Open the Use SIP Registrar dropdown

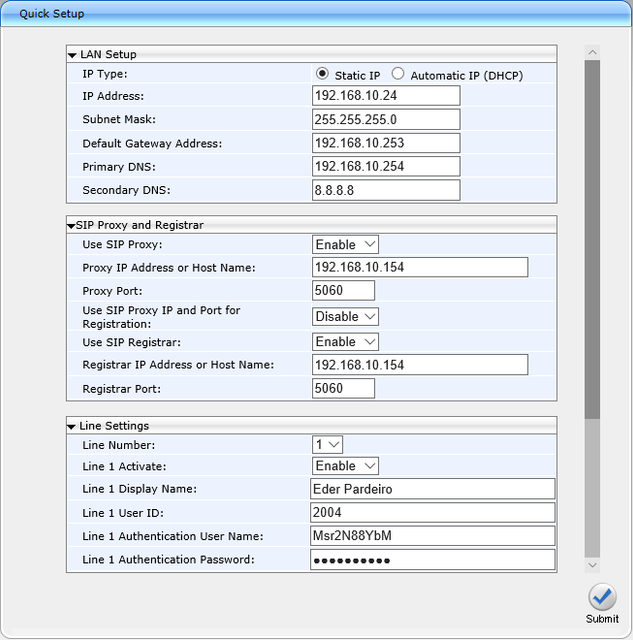[345, 342]
